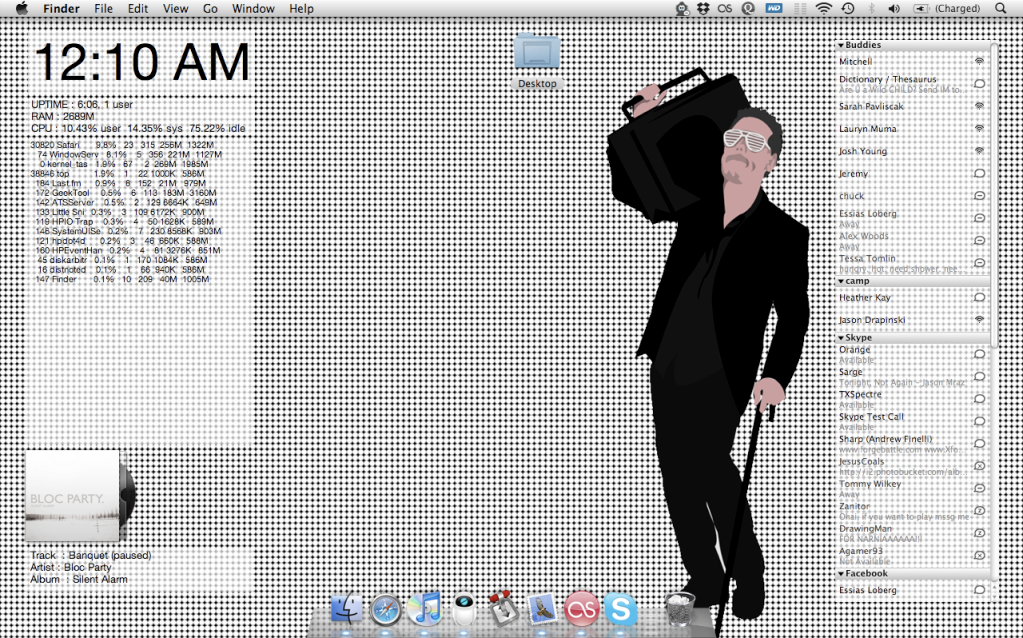
Task: Click the Bloc Party album artwork
Action: point(72,495)
